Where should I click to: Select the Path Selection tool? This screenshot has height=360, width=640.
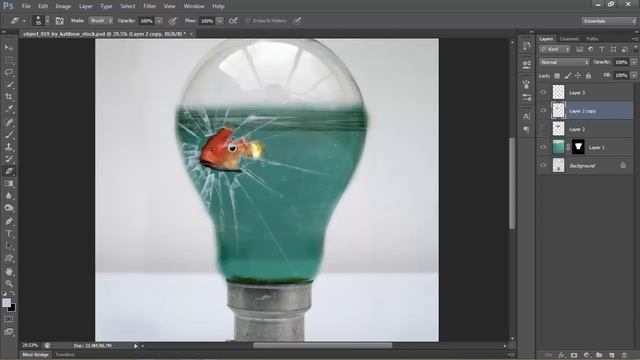[9, 246]
